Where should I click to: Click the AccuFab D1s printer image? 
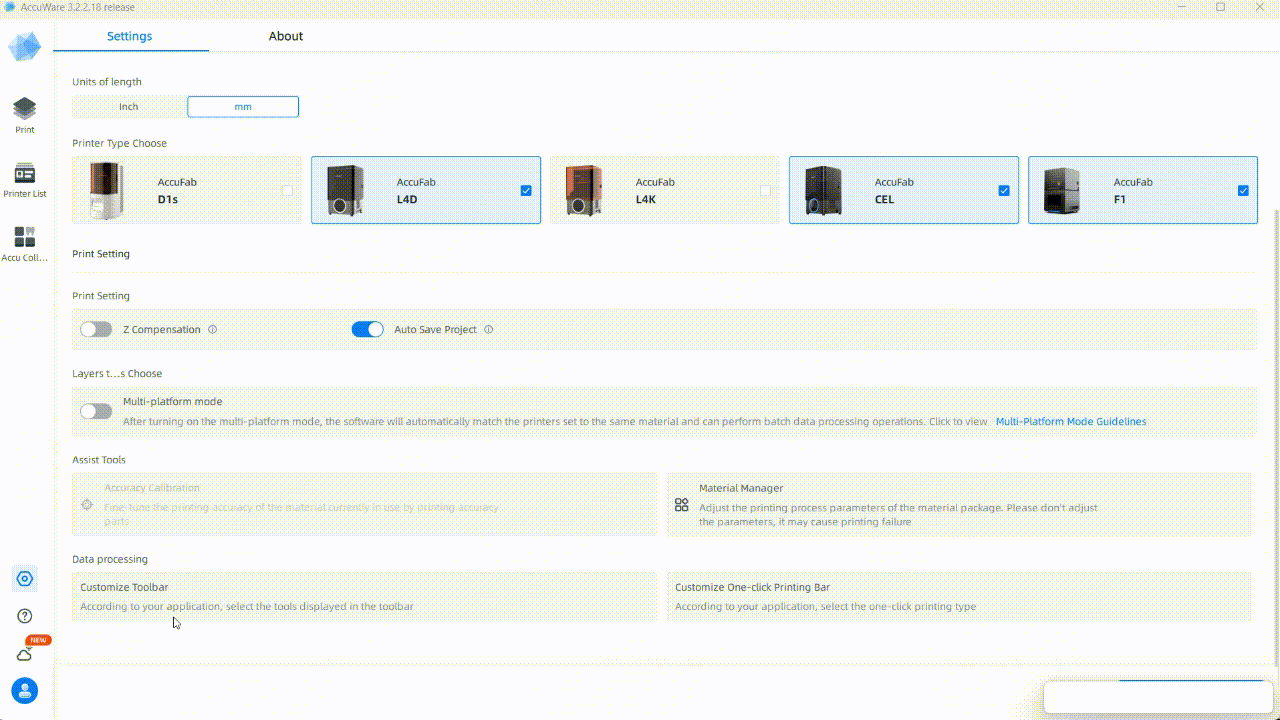(x=105, y=190)
